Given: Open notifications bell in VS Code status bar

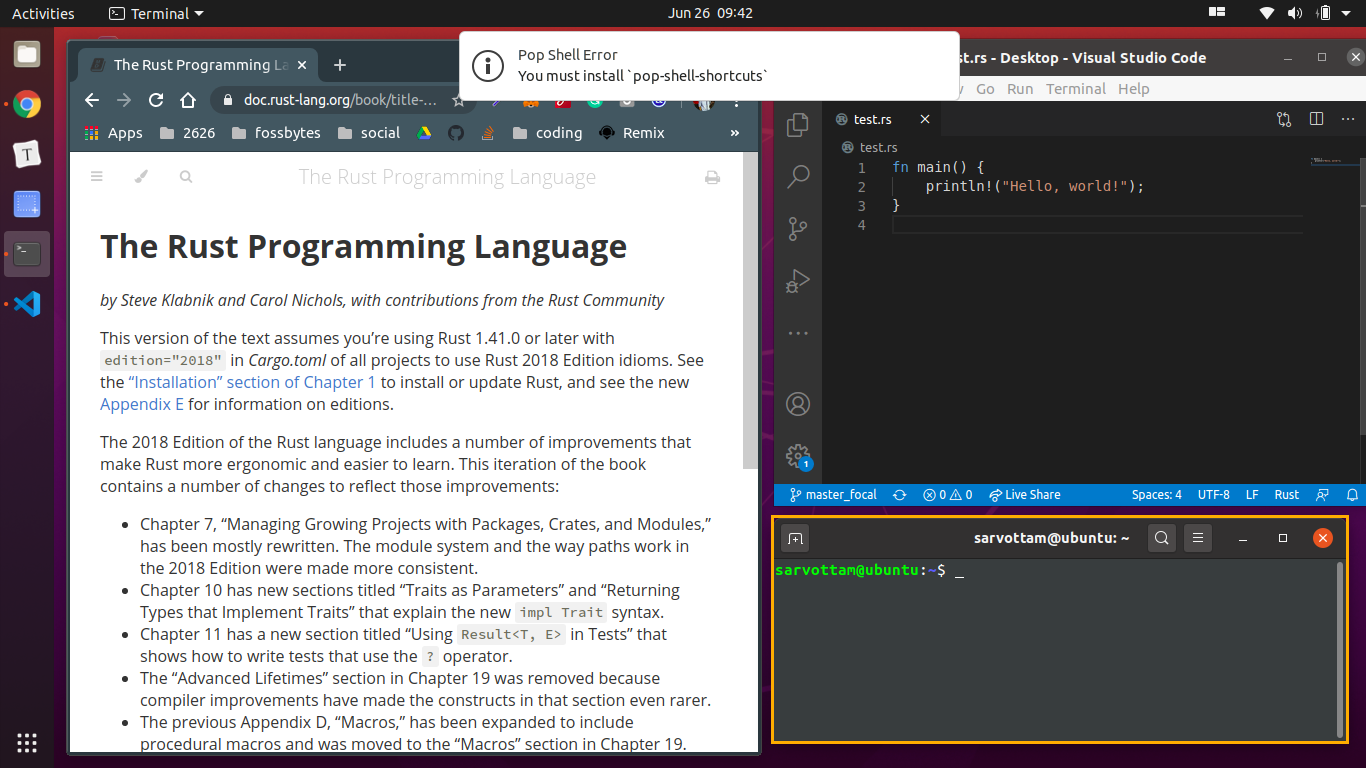Looking at the screenshot, I should [1353, 495].
